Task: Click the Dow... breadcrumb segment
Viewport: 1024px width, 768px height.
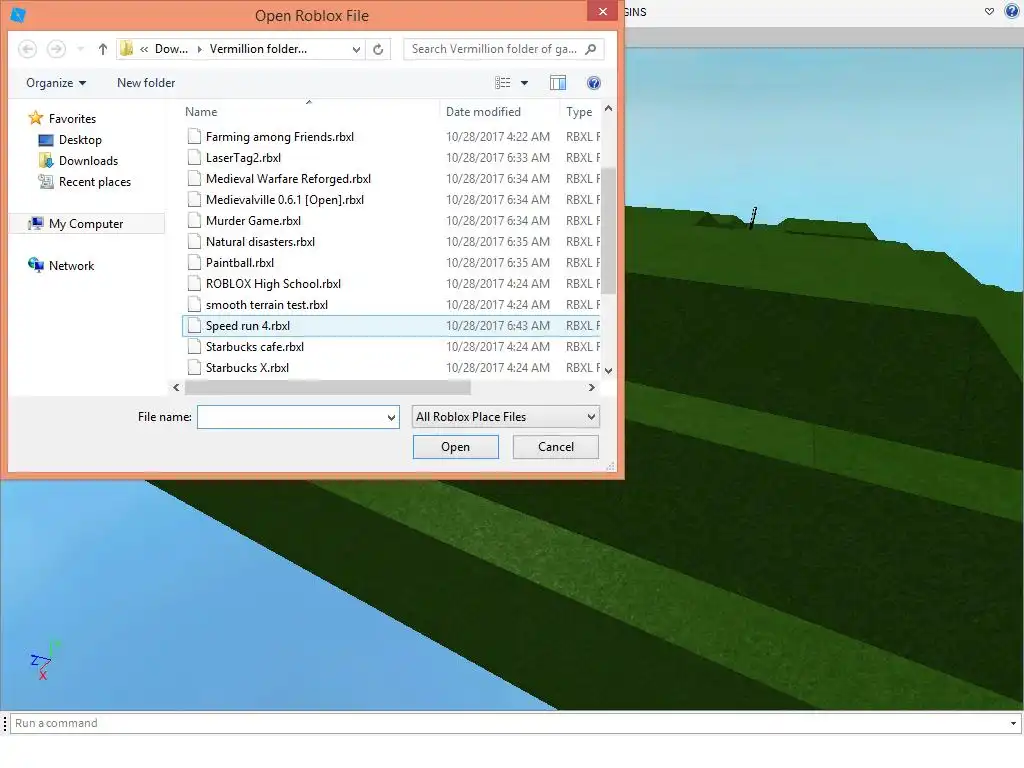Action: [x=171, y=49]
